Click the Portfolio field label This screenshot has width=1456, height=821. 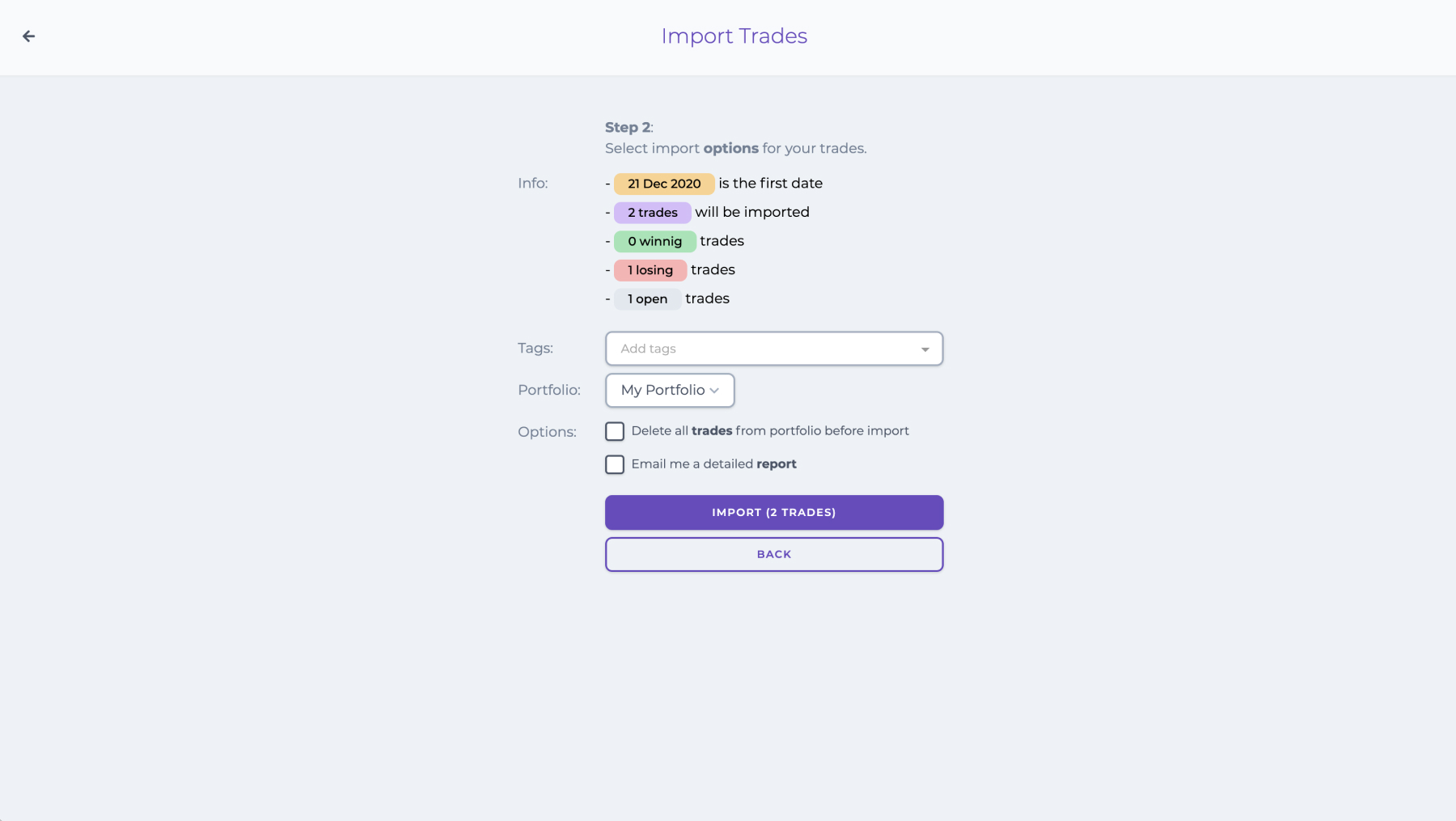549,390
